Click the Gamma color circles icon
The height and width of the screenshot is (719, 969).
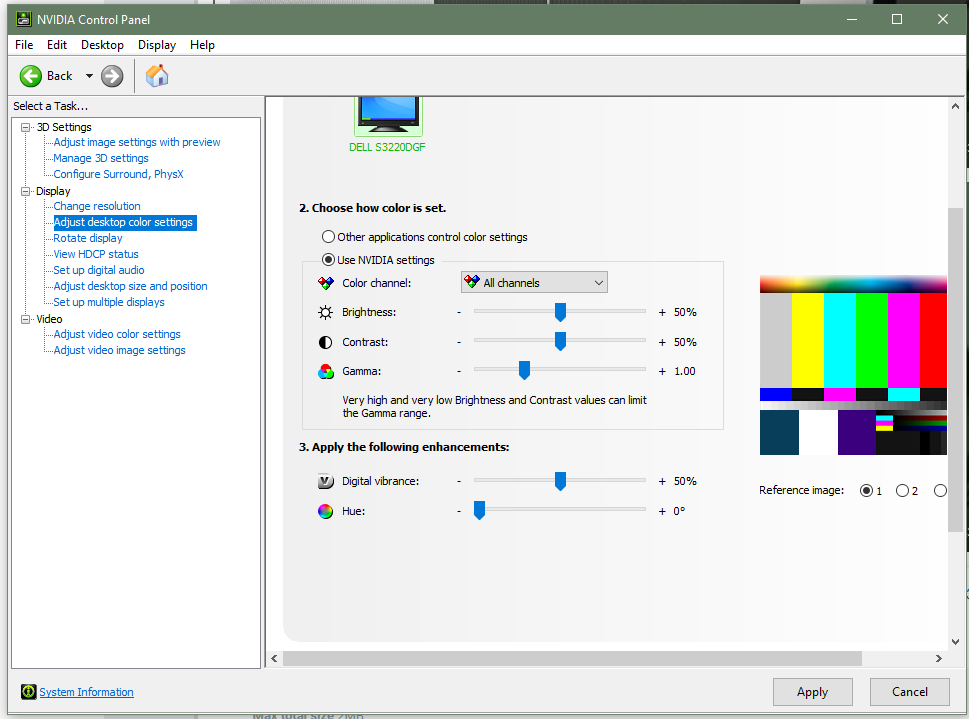point(325,371)
